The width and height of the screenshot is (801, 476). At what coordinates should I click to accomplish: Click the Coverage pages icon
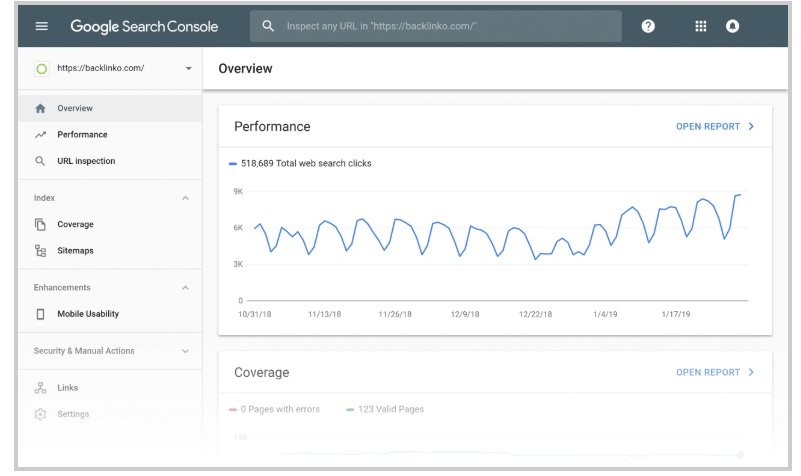[x=40, y=224]
